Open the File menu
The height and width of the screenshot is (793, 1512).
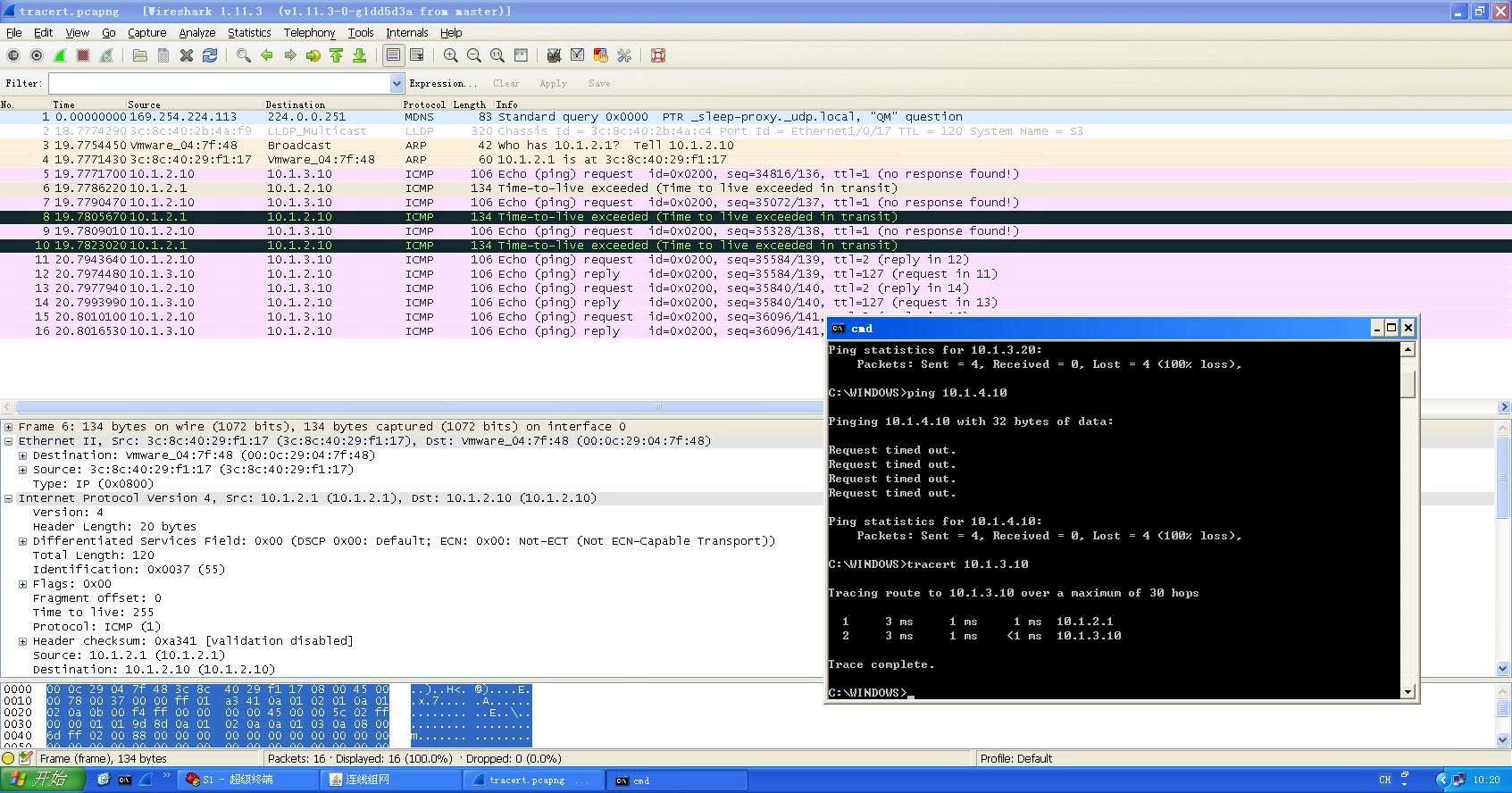(14, 33)
